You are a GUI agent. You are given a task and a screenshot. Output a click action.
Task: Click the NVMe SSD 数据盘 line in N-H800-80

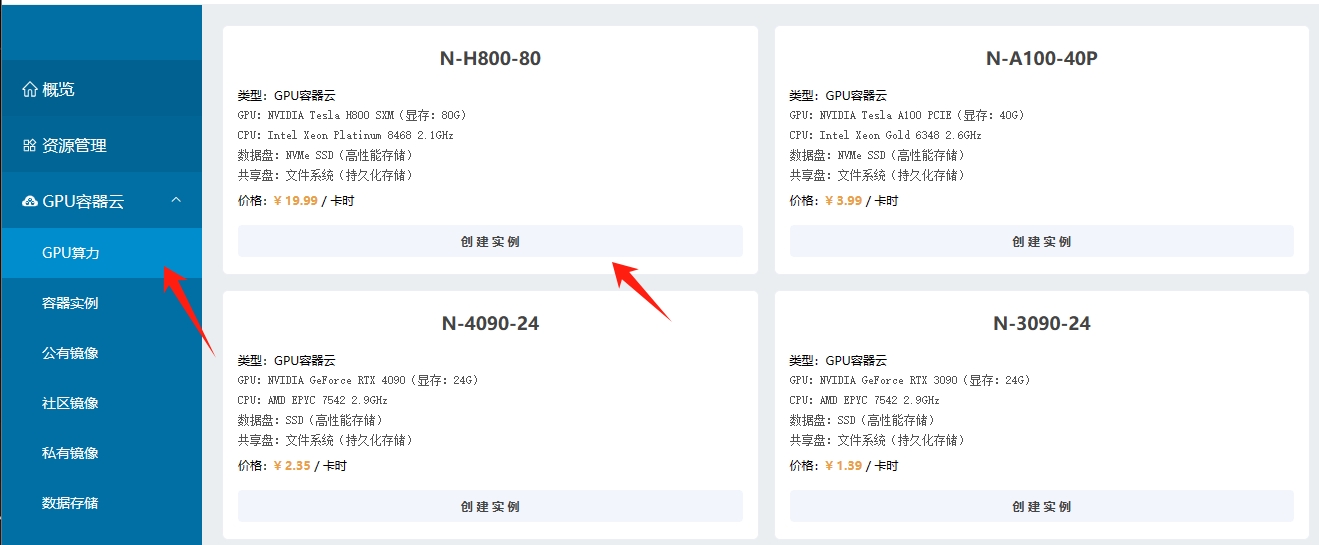(x=326, y=155)
